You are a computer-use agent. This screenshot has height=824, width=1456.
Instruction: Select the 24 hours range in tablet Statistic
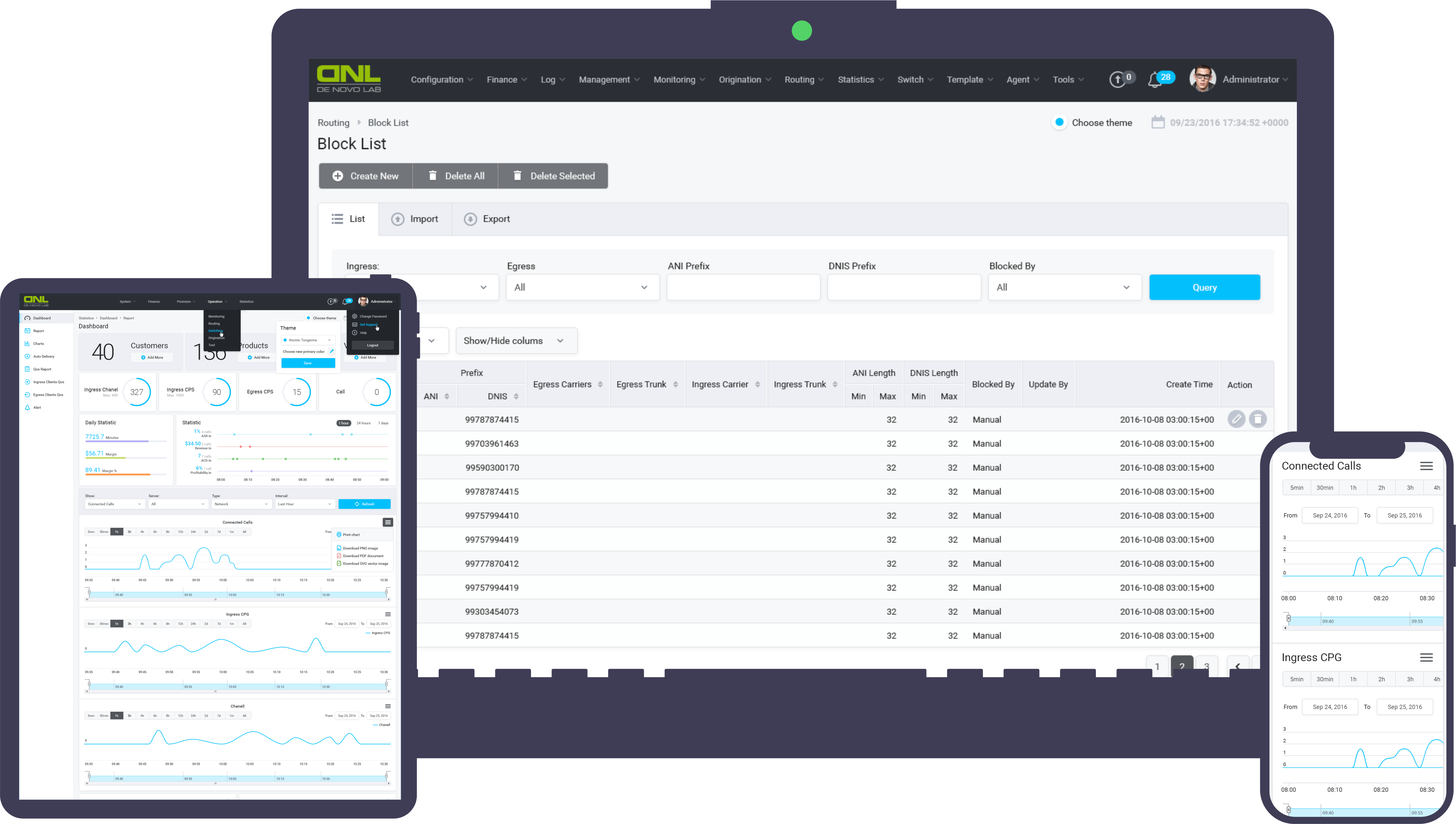pyautogui.click(x=363, y=423)
